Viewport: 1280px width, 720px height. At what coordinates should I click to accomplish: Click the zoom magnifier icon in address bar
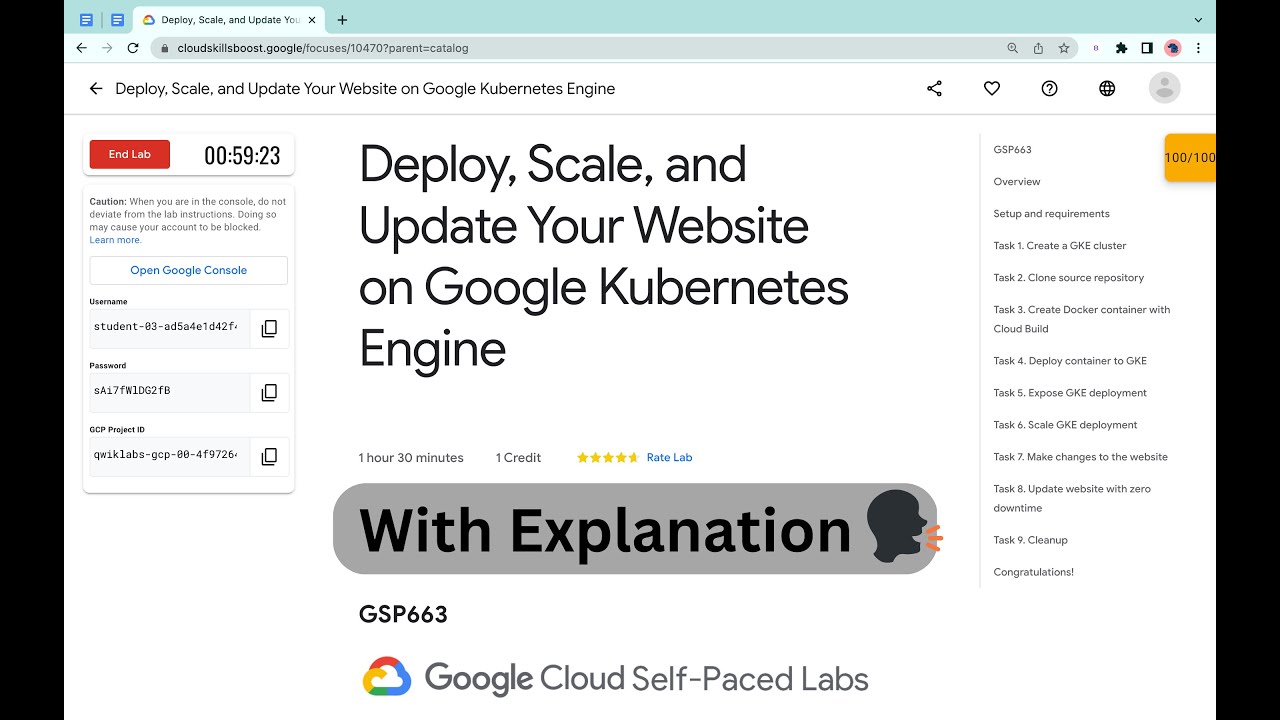coord(1013,48)
